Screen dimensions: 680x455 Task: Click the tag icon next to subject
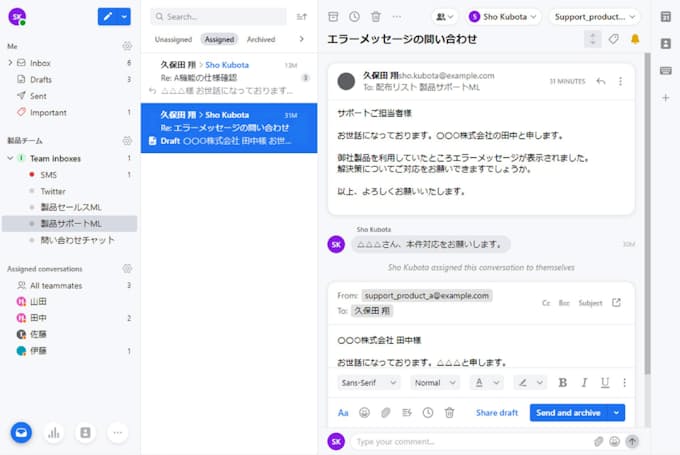(x=614, y=39)
